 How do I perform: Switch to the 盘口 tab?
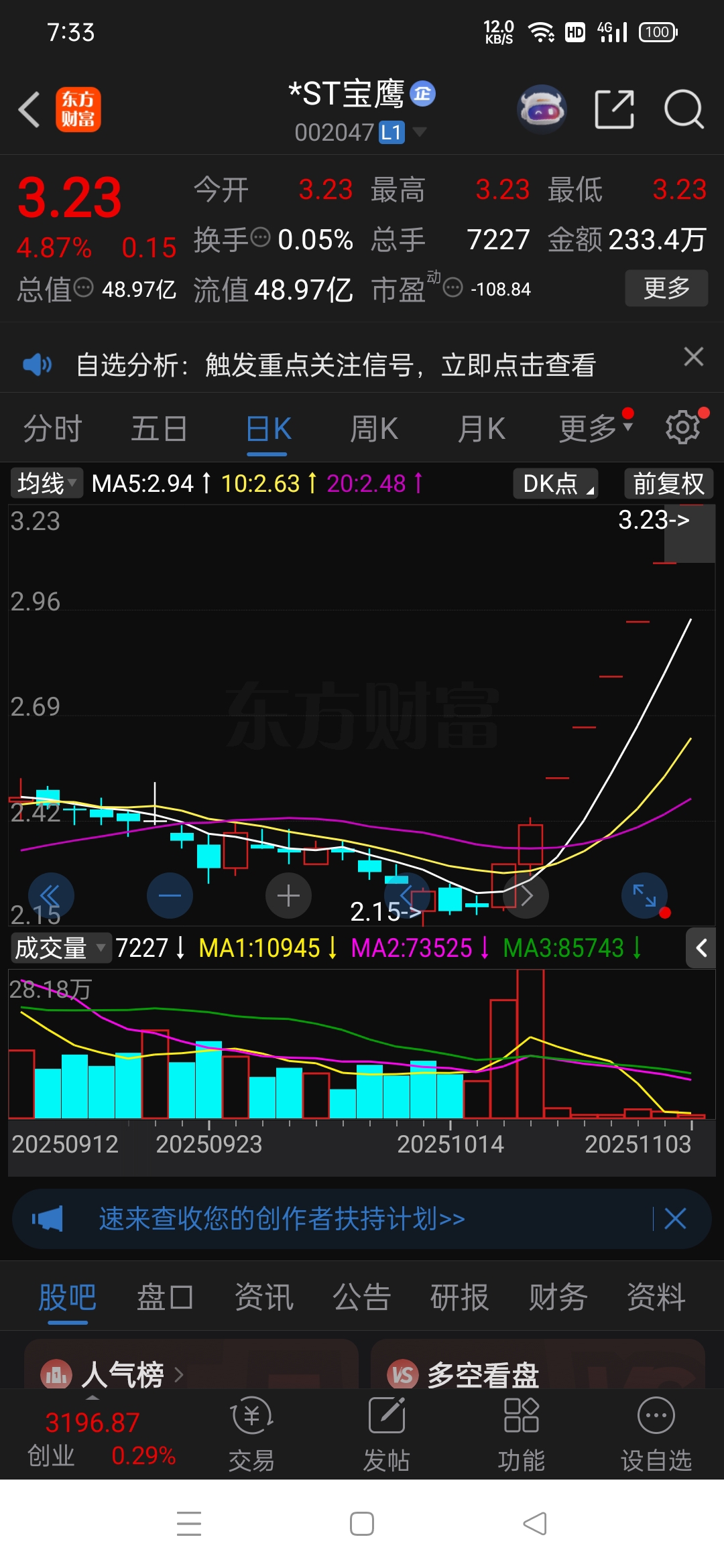165,1297
